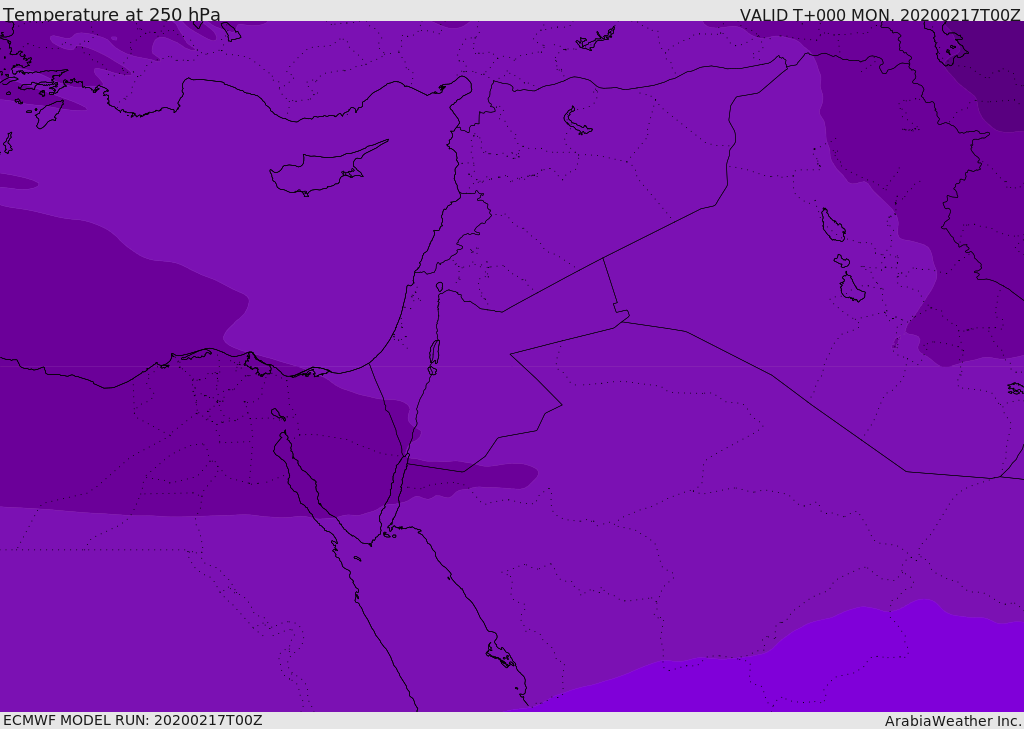This screenshot has height=729, width=1024.
Task: Click the ArabiaWeather Inc. credit
Action: click(953, 721)
